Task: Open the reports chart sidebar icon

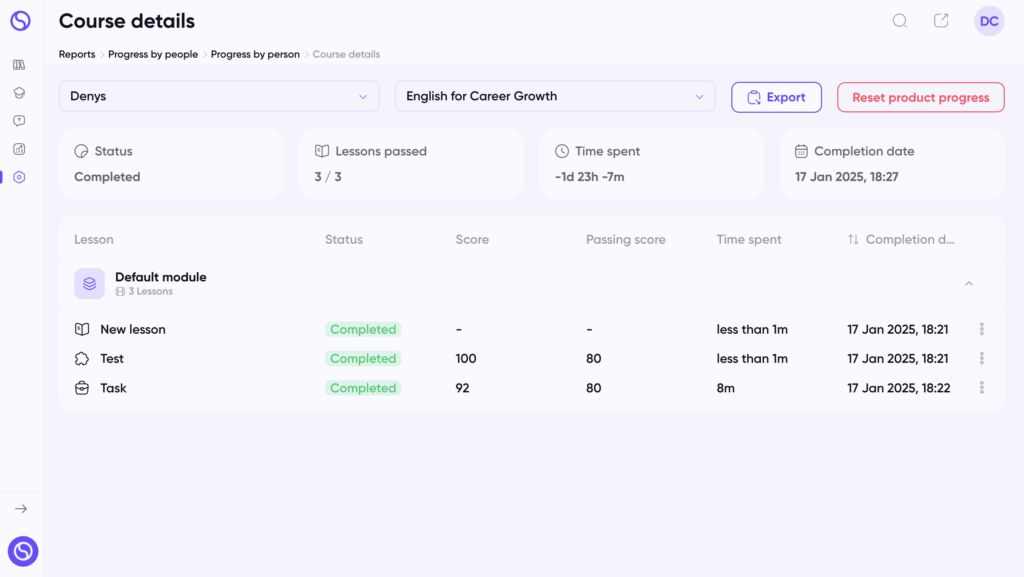Action: [x=19, y=149]
